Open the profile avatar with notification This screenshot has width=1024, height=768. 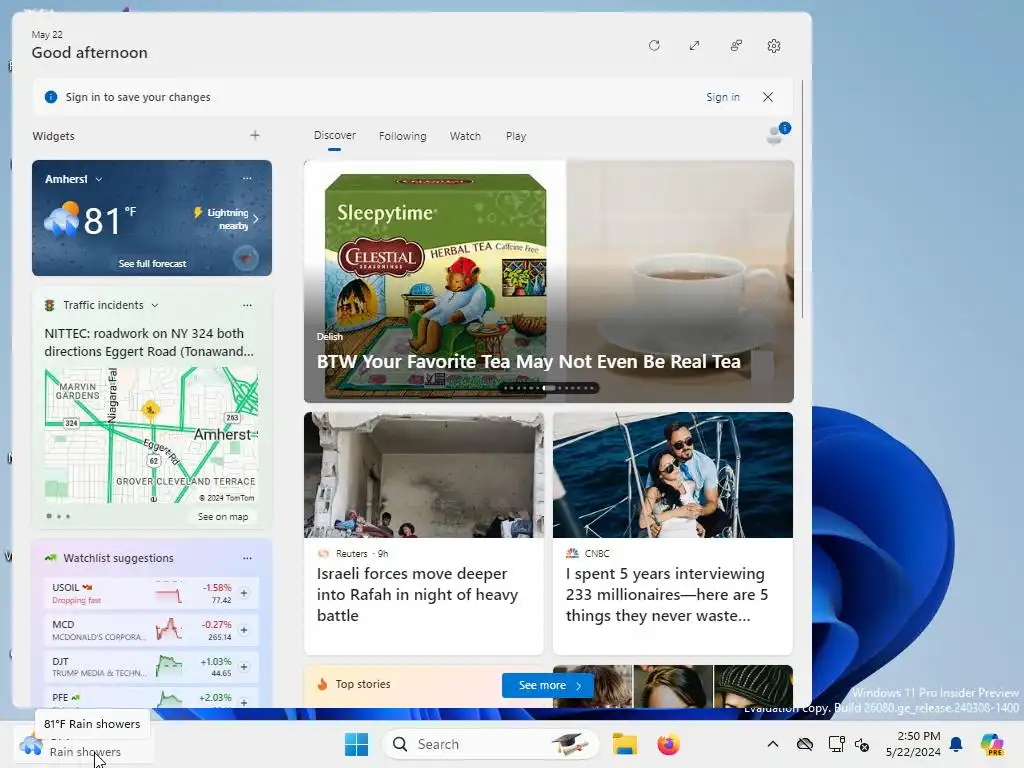tap(777, 133)
